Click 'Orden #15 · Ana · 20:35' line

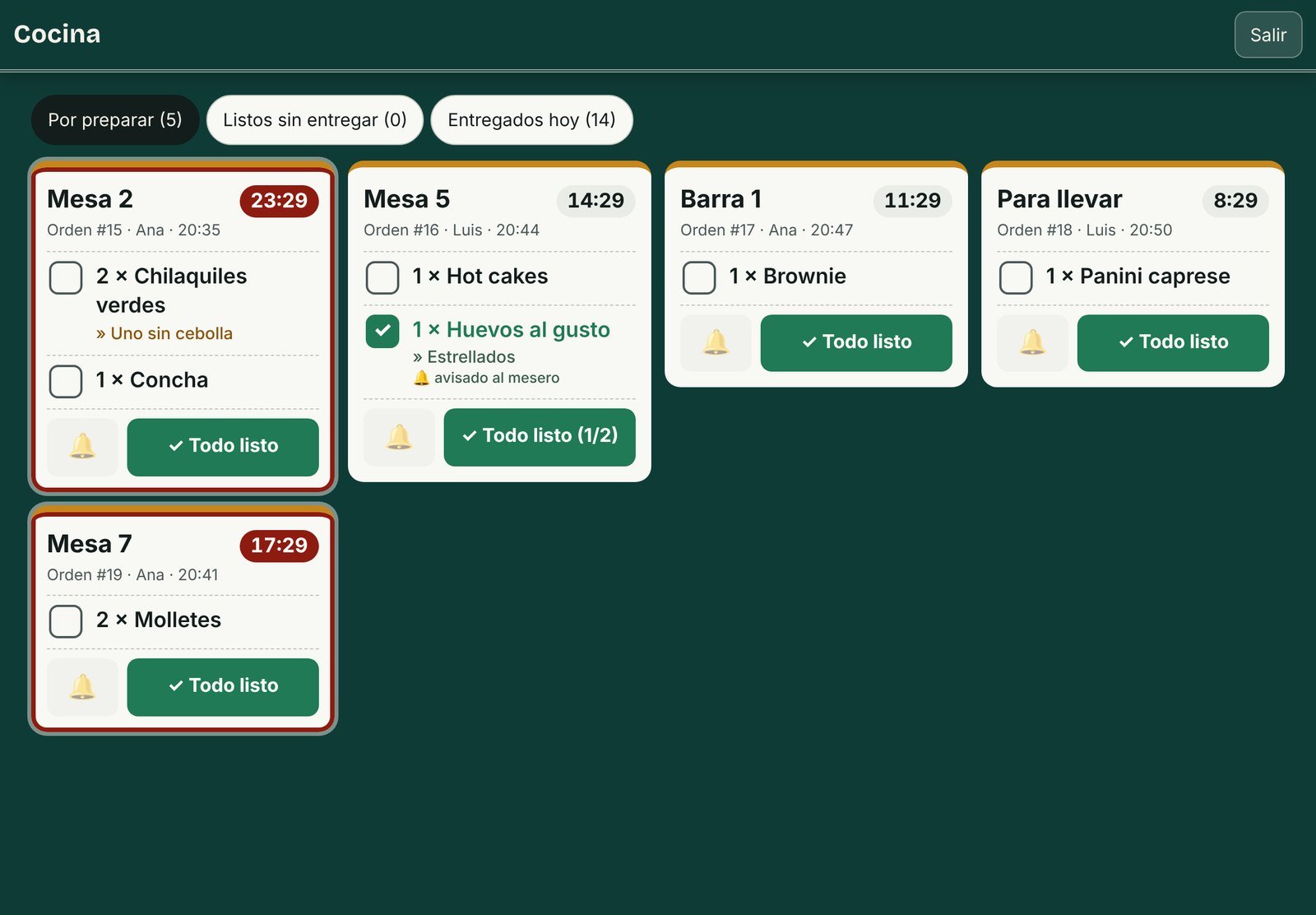(x=133, y=230)
